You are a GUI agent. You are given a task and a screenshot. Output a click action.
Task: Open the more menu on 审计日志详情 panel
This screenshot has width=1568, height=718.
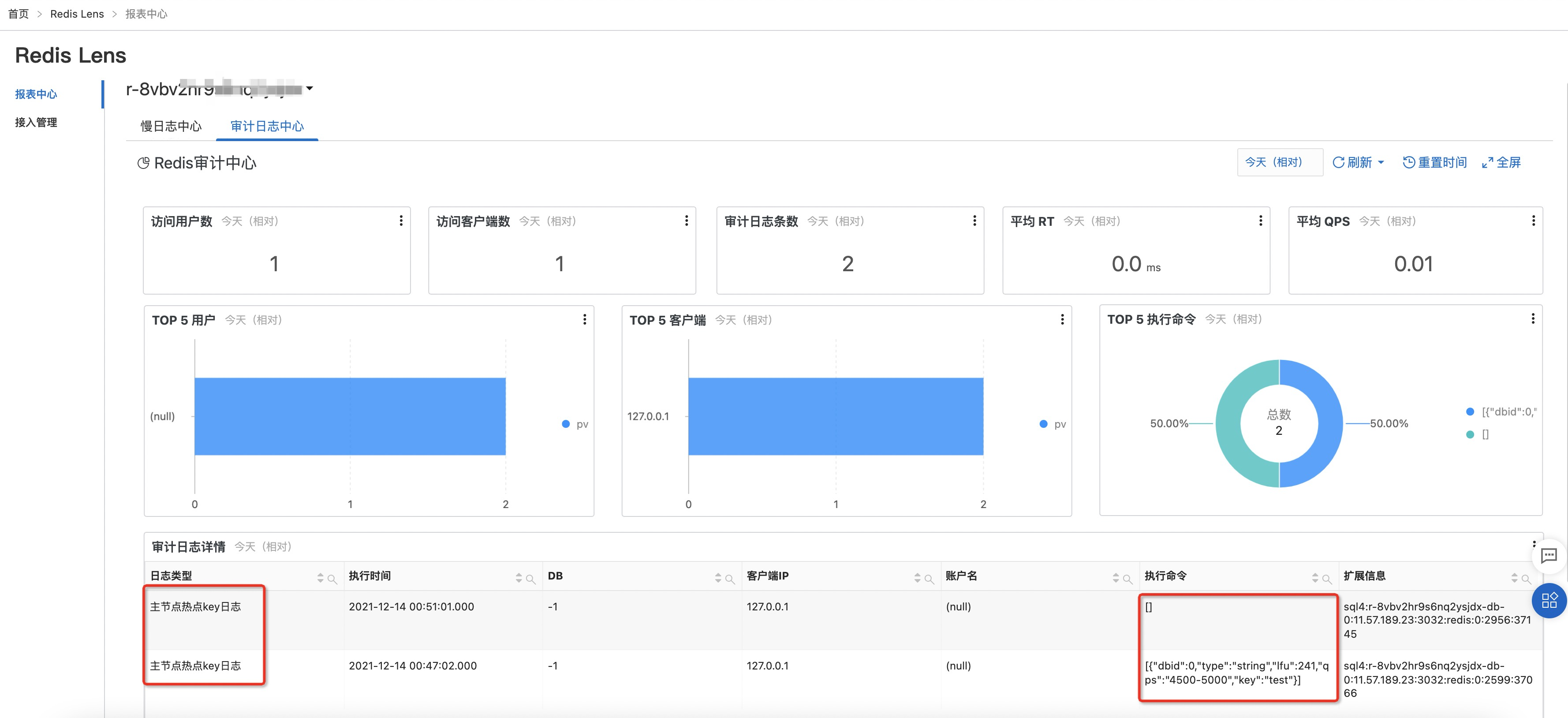[1533, 543]
